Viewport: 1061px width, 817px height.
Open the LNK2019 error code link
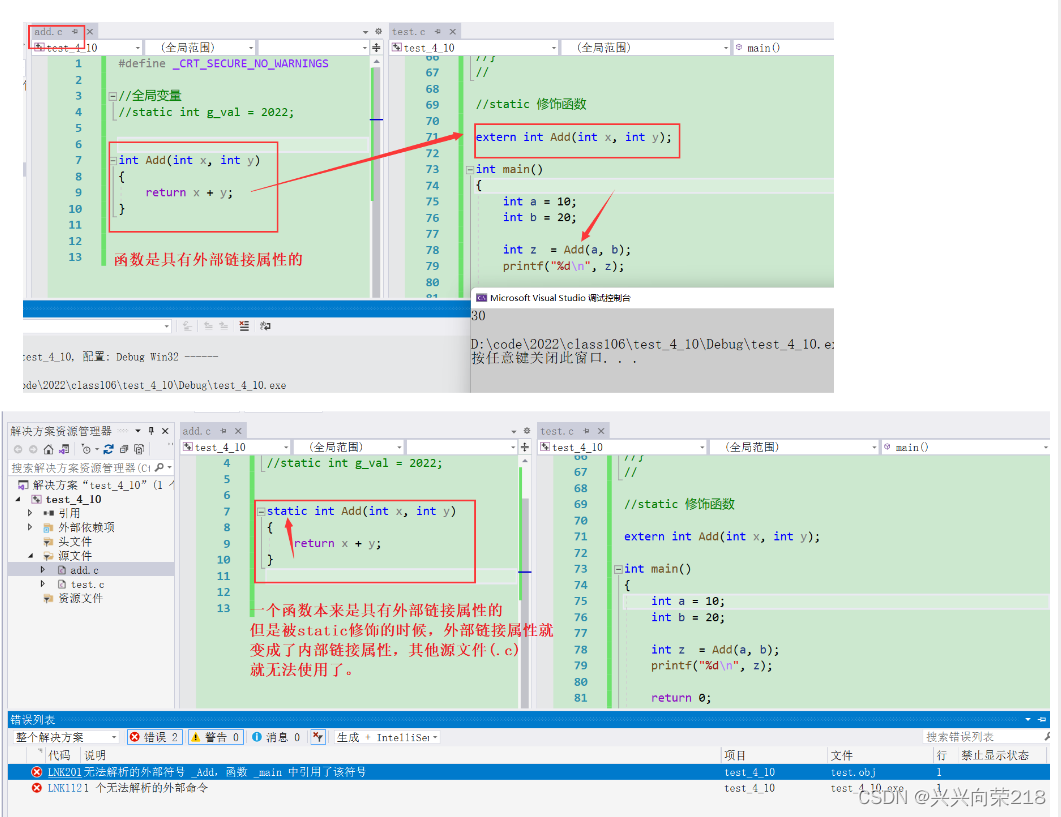coord(64,772)
